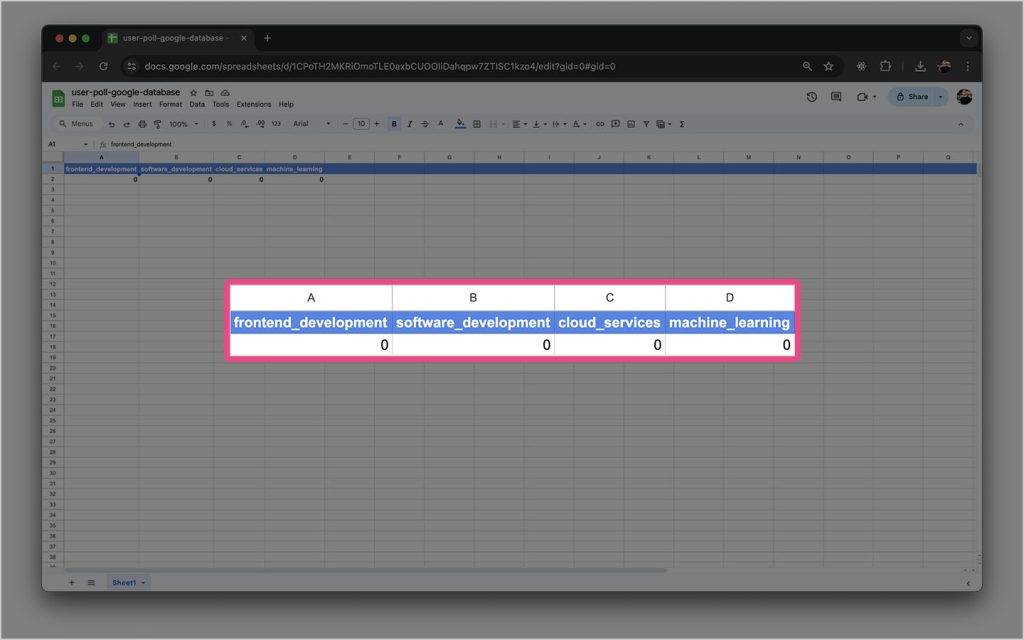Open the horizontal align dropdown
1024x640 pixels.
(x=520, y=124)
